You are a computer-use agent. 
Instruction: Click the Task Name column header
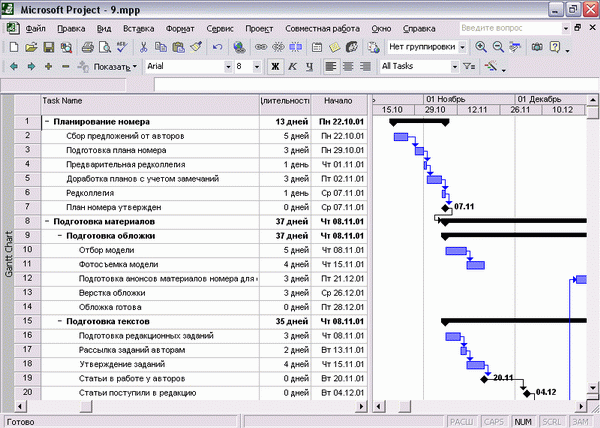[x=150, y=105]
